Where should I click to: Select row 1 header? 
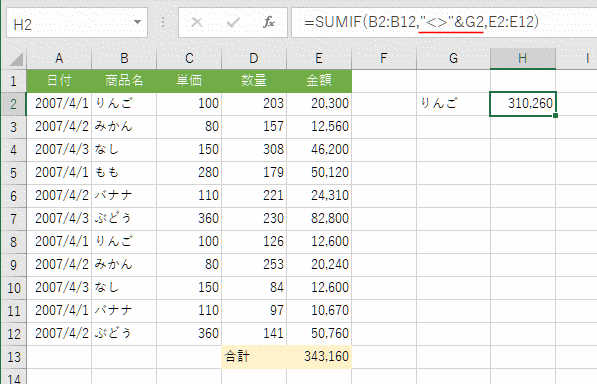pos(14,81)
